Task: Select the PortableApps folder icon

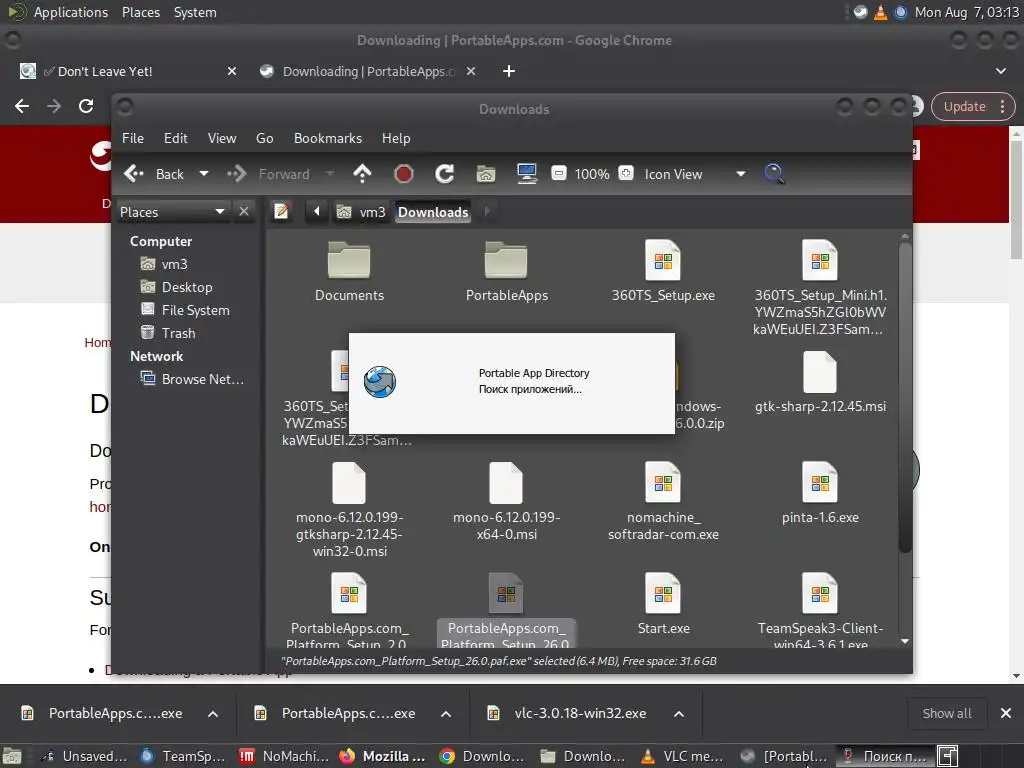Action: click(506, 260)
